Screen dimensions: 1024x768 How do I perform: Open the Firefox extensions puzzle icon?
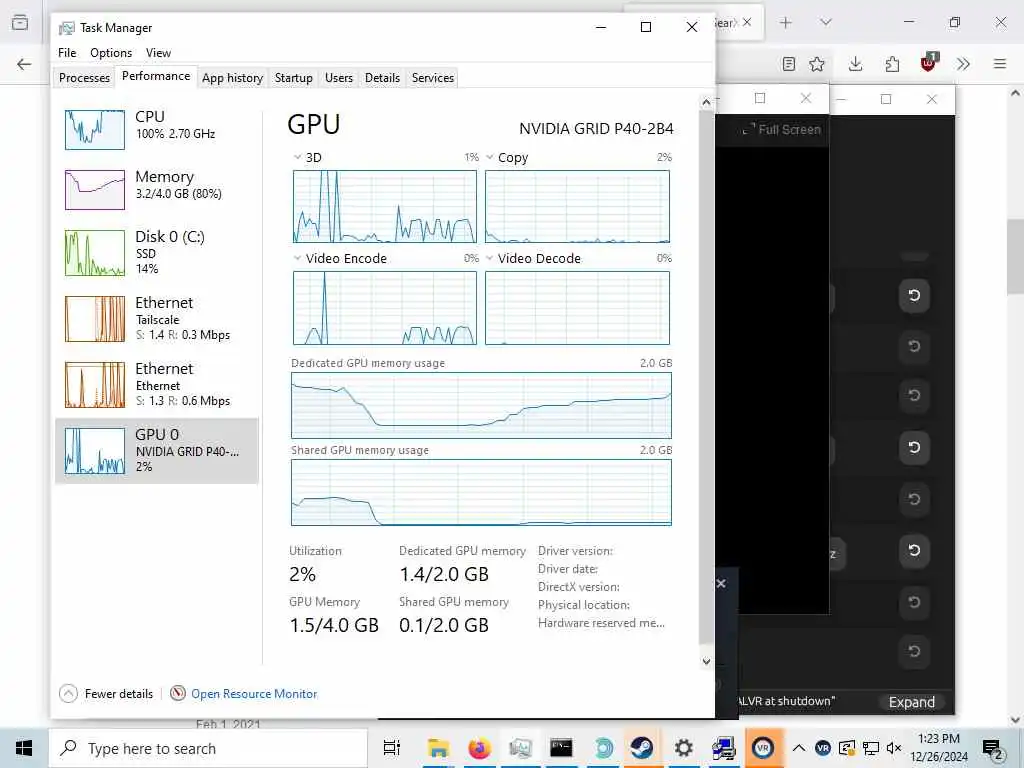point(892,64)
